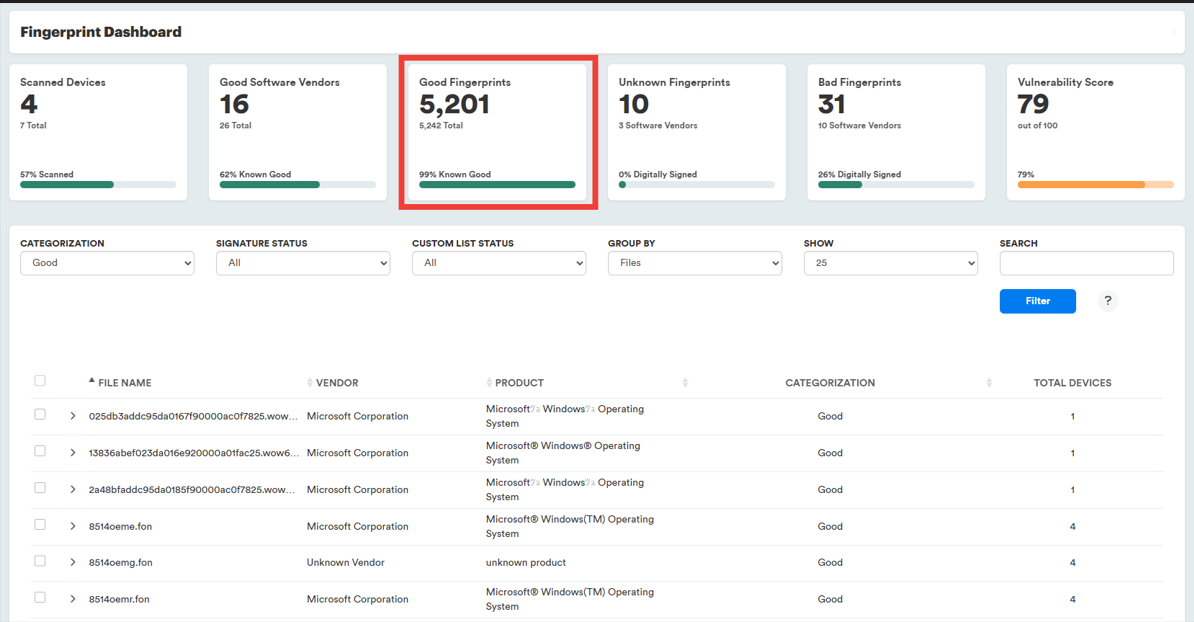
Task: Select the checkbox for 8514oemg.fon
Action: (40, 561)
